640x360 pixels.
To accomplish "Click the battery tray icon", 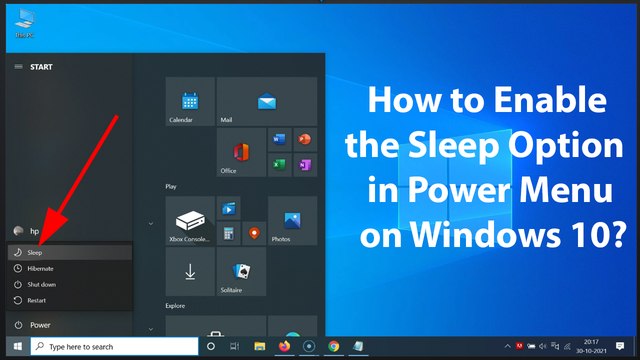I will (x=531, y=347).
